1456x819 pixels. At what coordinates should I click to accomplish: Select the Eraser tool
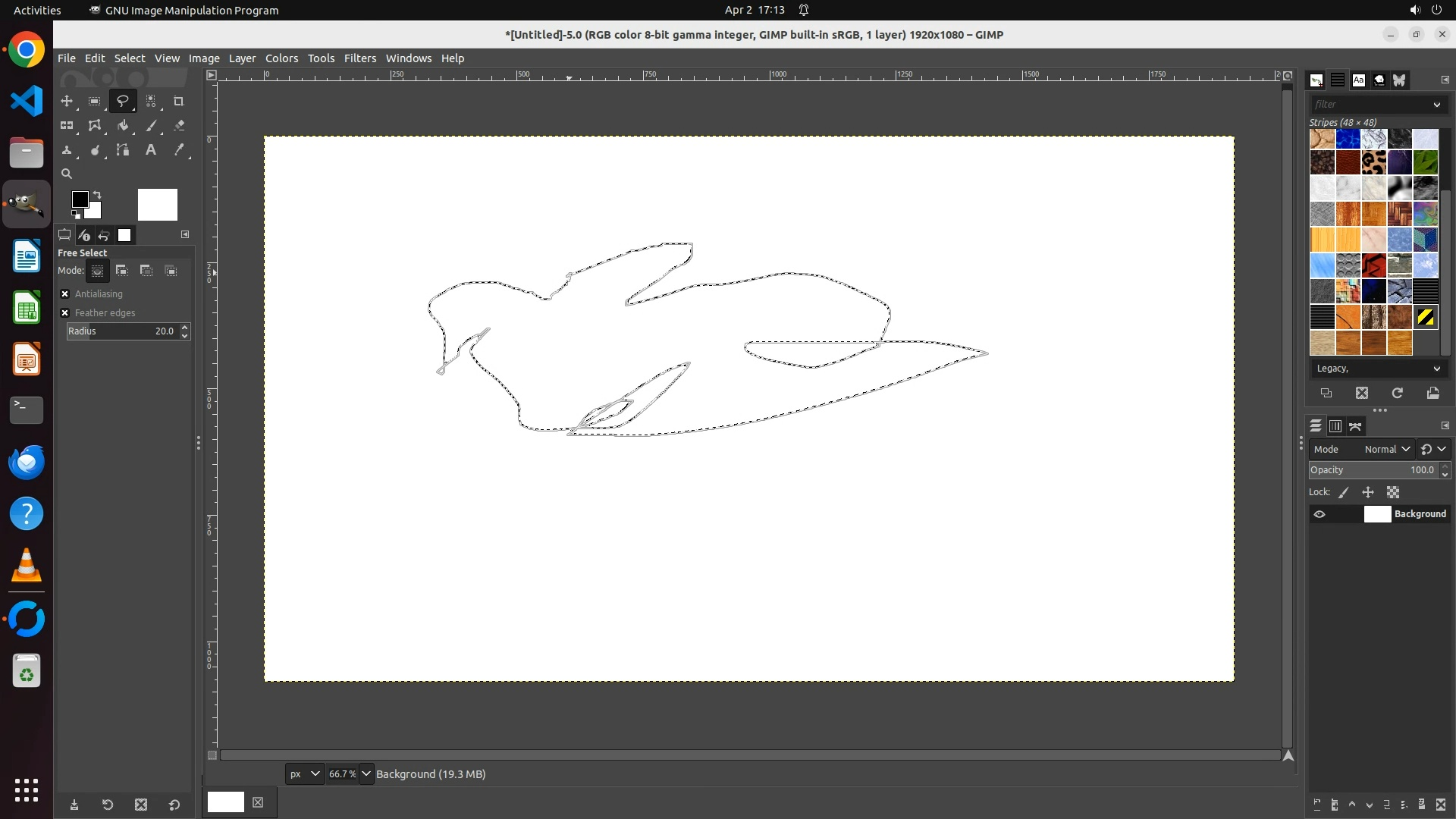pos(179,126)
